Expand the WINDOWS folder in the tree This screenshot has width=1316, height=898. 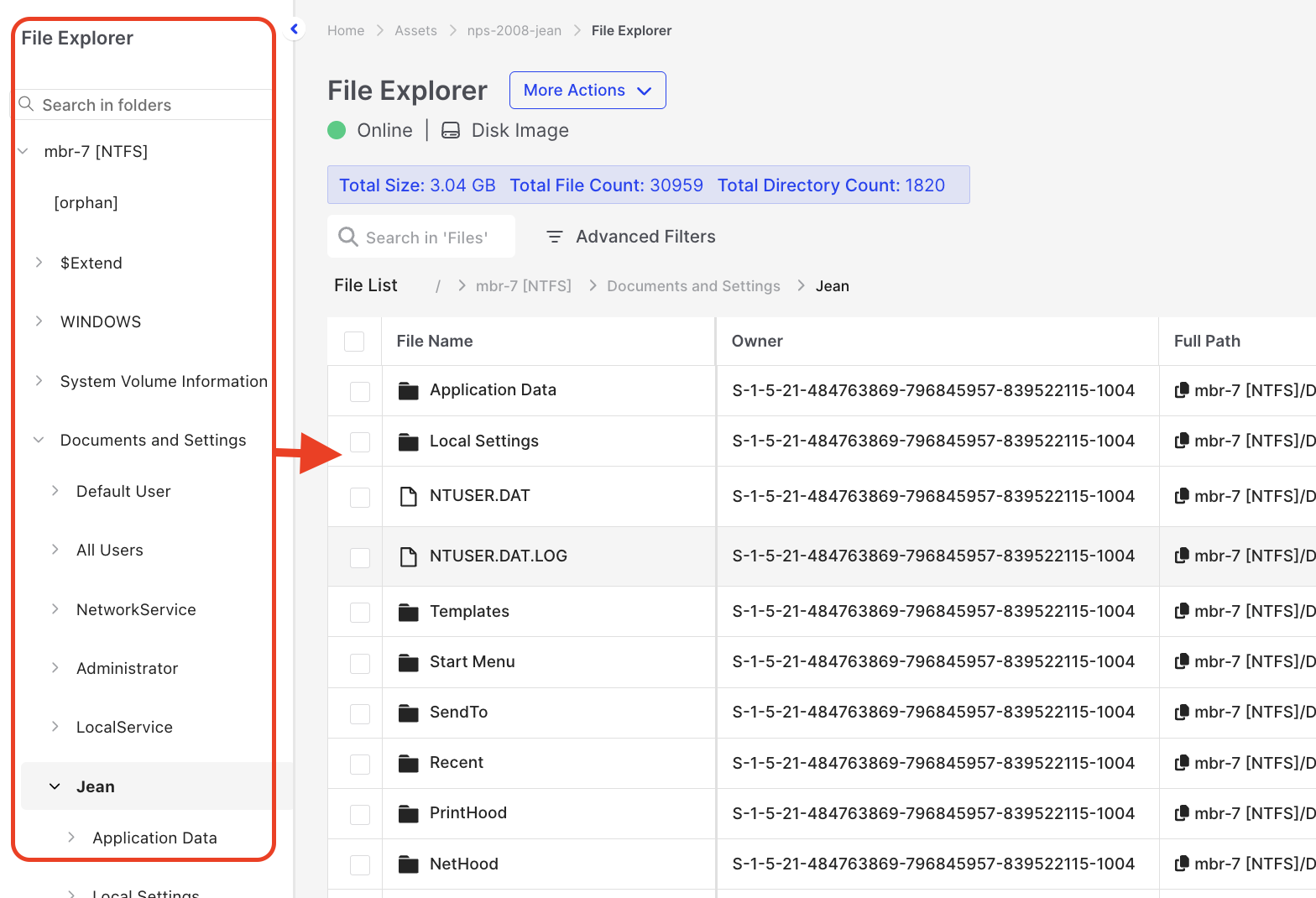pyautogui.click(x=39, y=321)
